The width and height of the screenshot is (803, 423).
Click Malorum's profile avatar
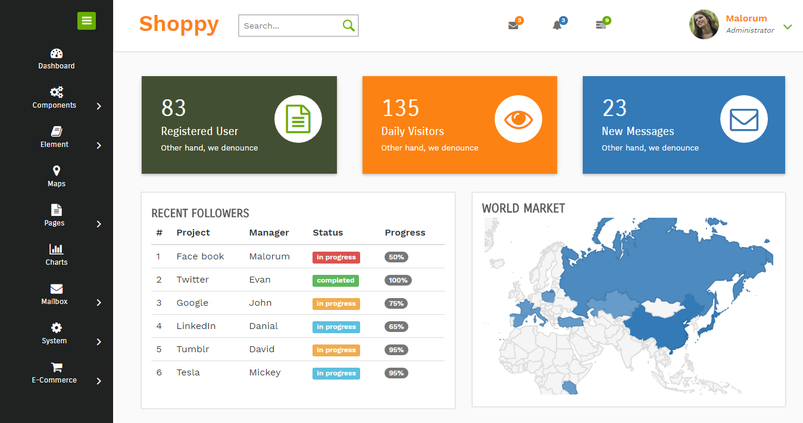coord(704,25)
